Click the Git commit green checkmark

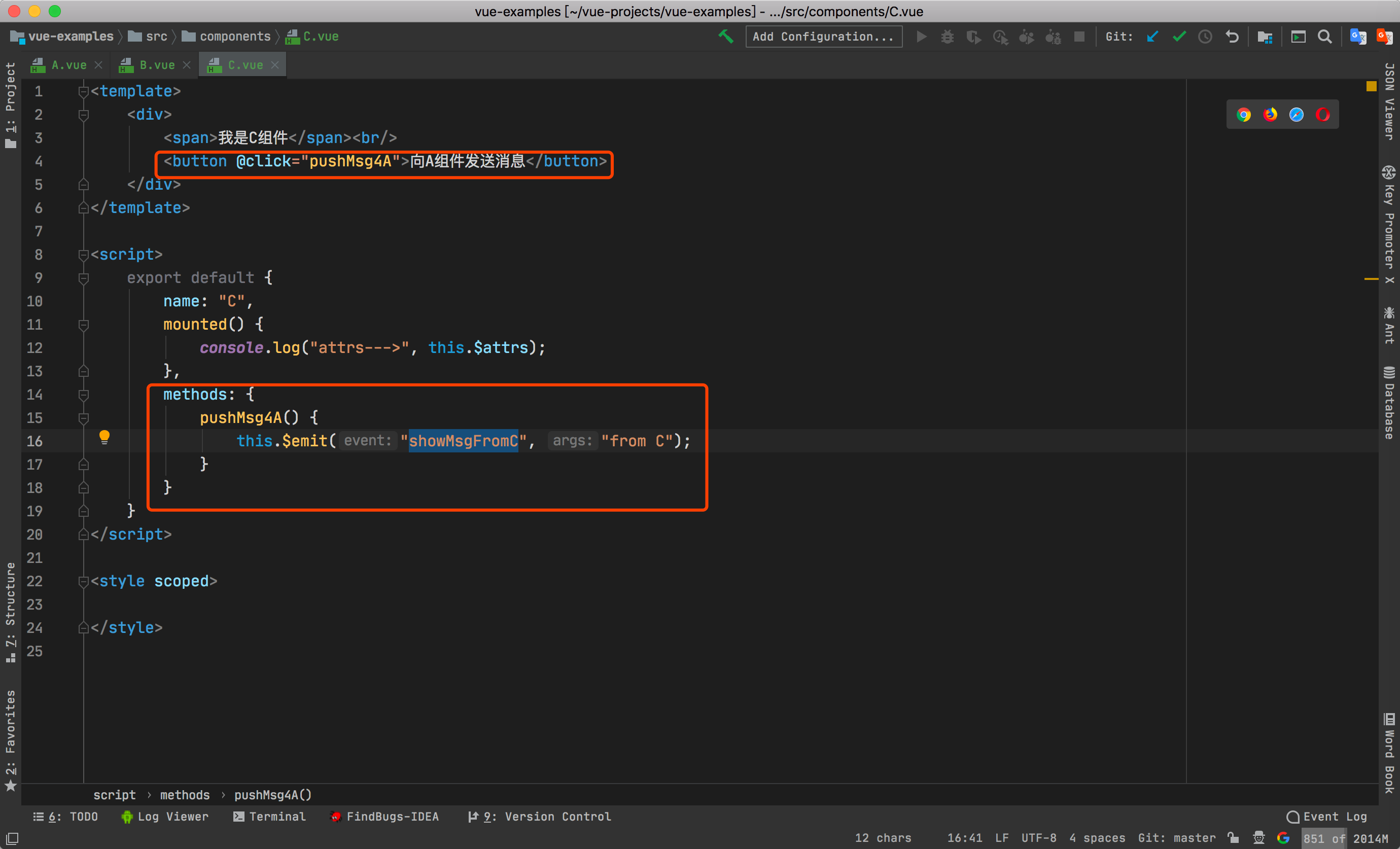click(1179, 37)
